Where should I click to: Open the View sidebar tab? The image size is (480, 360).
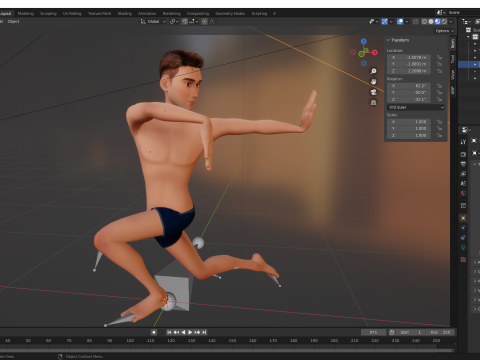click(453, 74)
